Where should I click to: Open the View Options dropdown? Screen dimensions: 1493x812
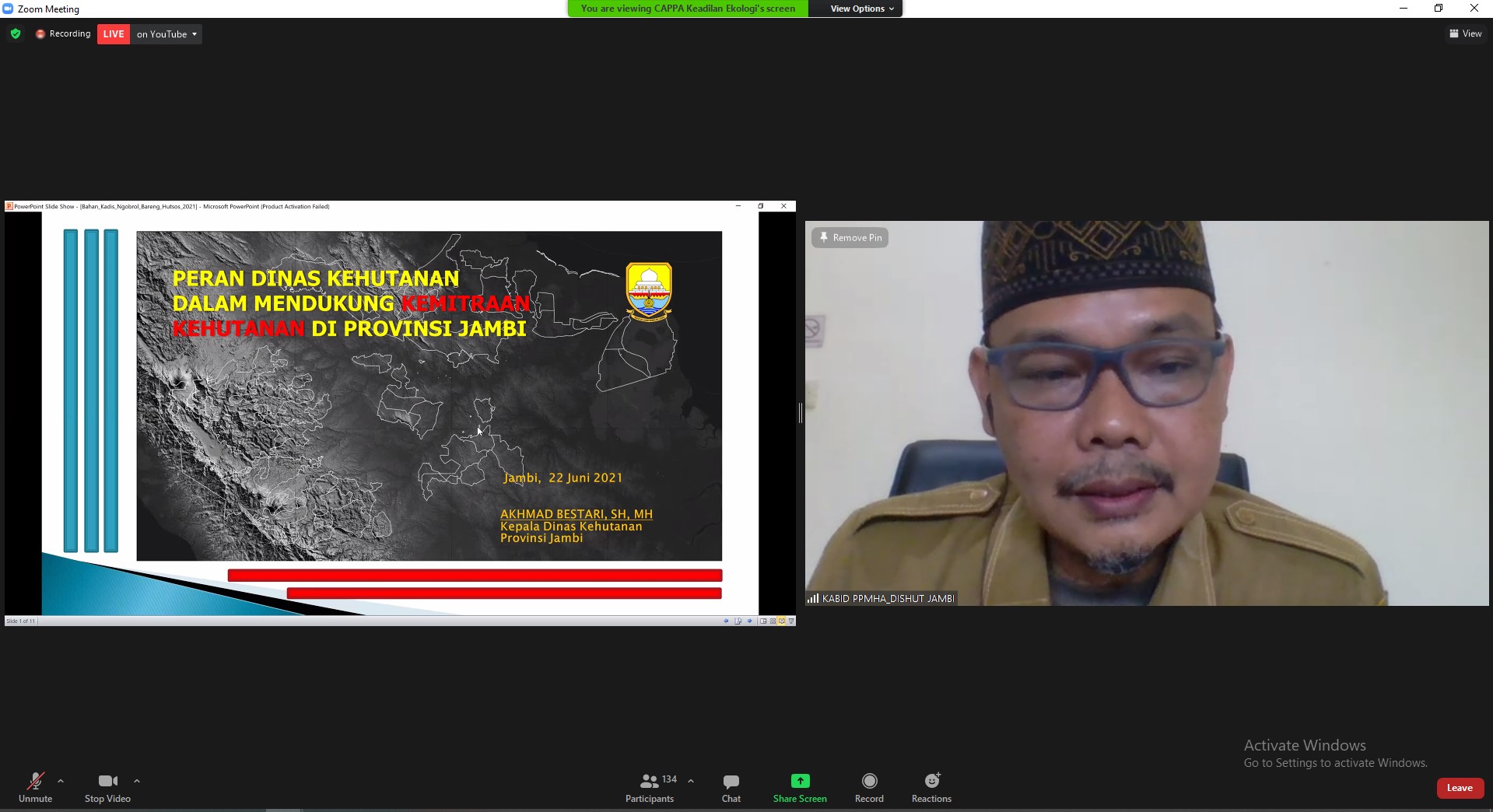[x=861, y=9]
